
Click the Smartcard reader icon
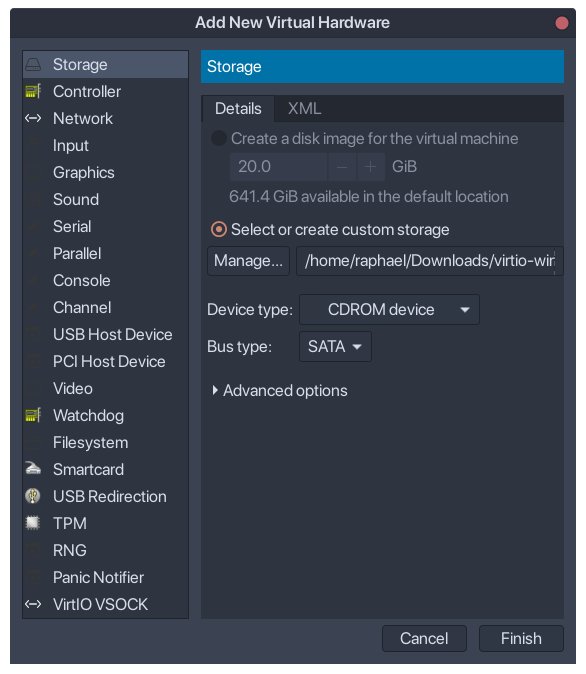click(x=33, y=469)
